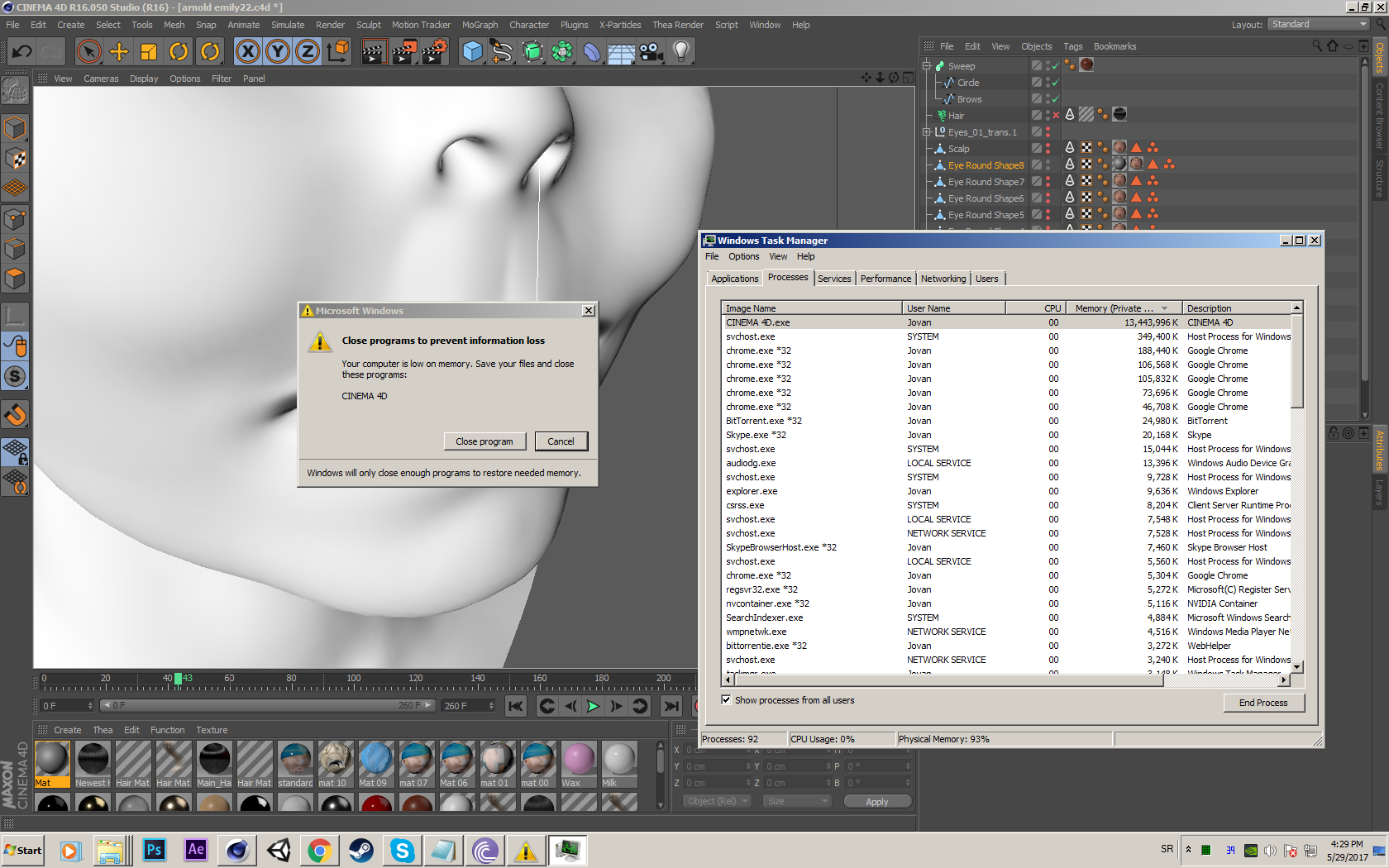Screen dimensions: 1389x868
Task: Select the Scale tool
Action: [149, 52]
